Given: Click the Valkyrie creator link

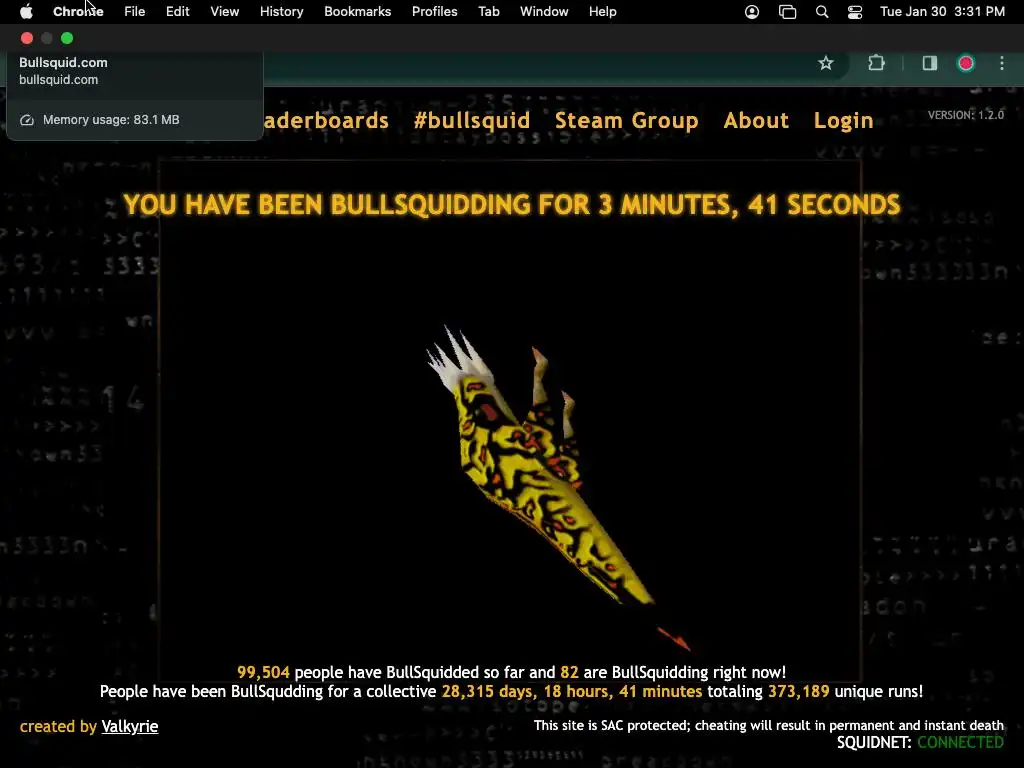Looking at the screenshot, I should point(129,726).
